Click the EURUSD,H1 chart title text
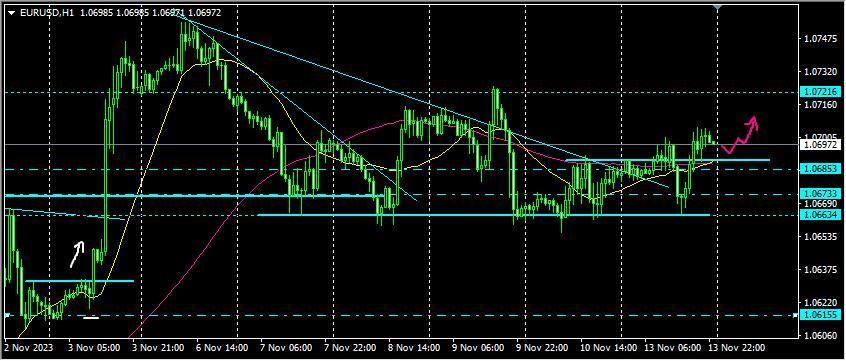The height and width of the screenshot is (361, 846). pos(39,12)
